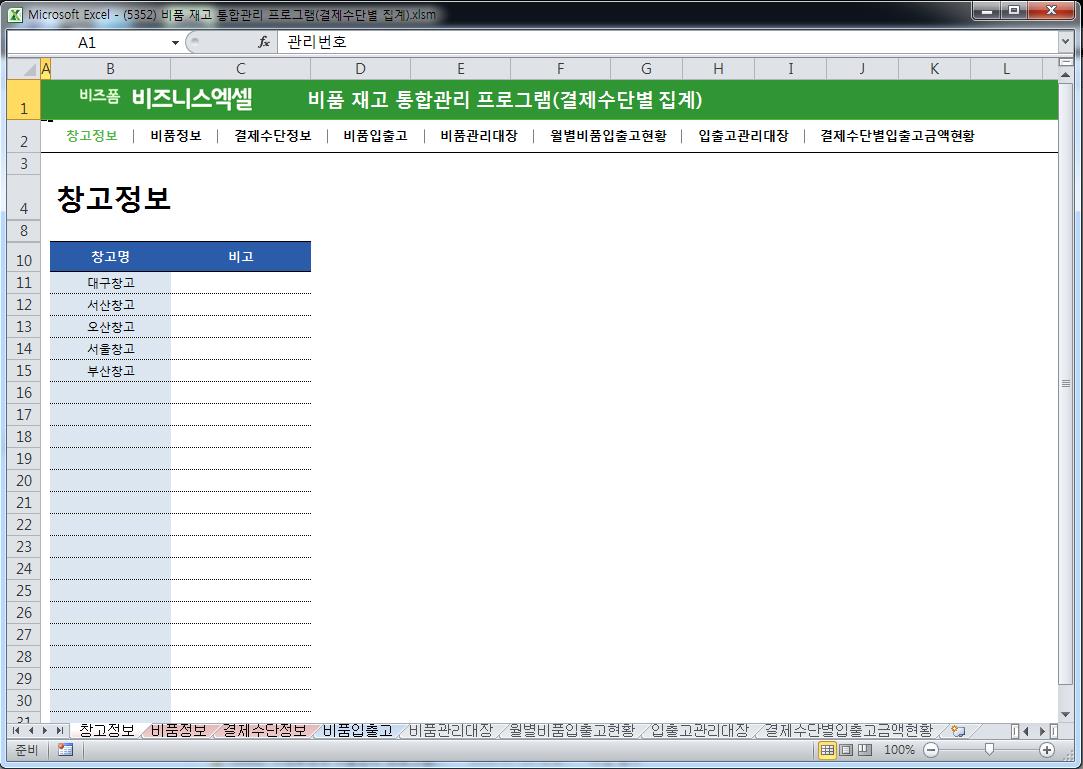Click horizontal scrollbar right arrow
1083x769 pixels.
(1042, 730)
